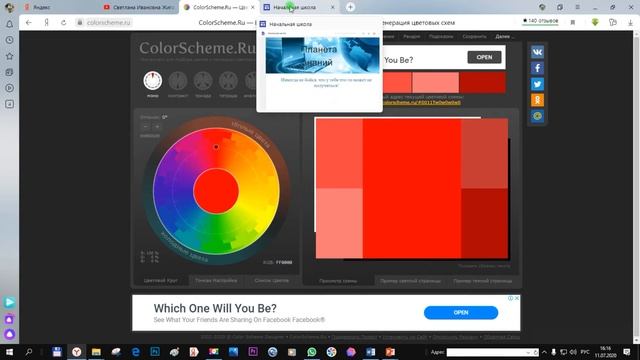This screenshot has width=640, height=360.
Task: Open the 140 отзывов reviews link
Action: (x=540, y=21)
